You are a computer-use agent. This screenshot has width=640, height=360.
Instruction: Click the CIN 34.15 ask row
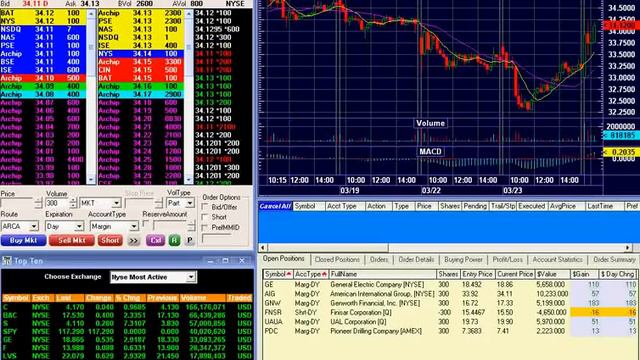point(140,70)
